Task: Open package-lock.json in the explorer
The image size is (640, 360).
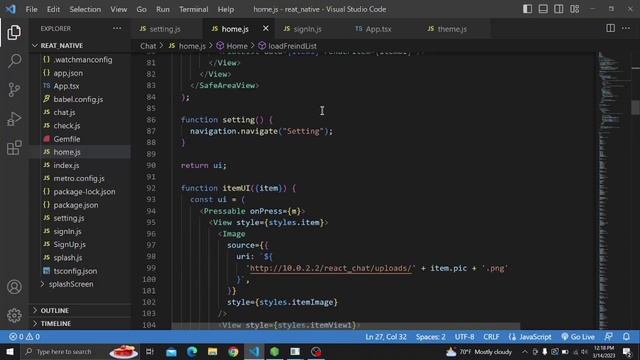Action: (x=80, y=191)
